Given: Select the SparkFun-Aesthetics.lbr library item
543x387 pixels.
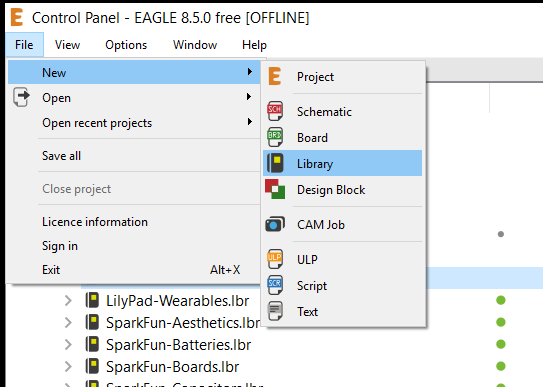Looking at the screenshot, I should click(183, 323).
